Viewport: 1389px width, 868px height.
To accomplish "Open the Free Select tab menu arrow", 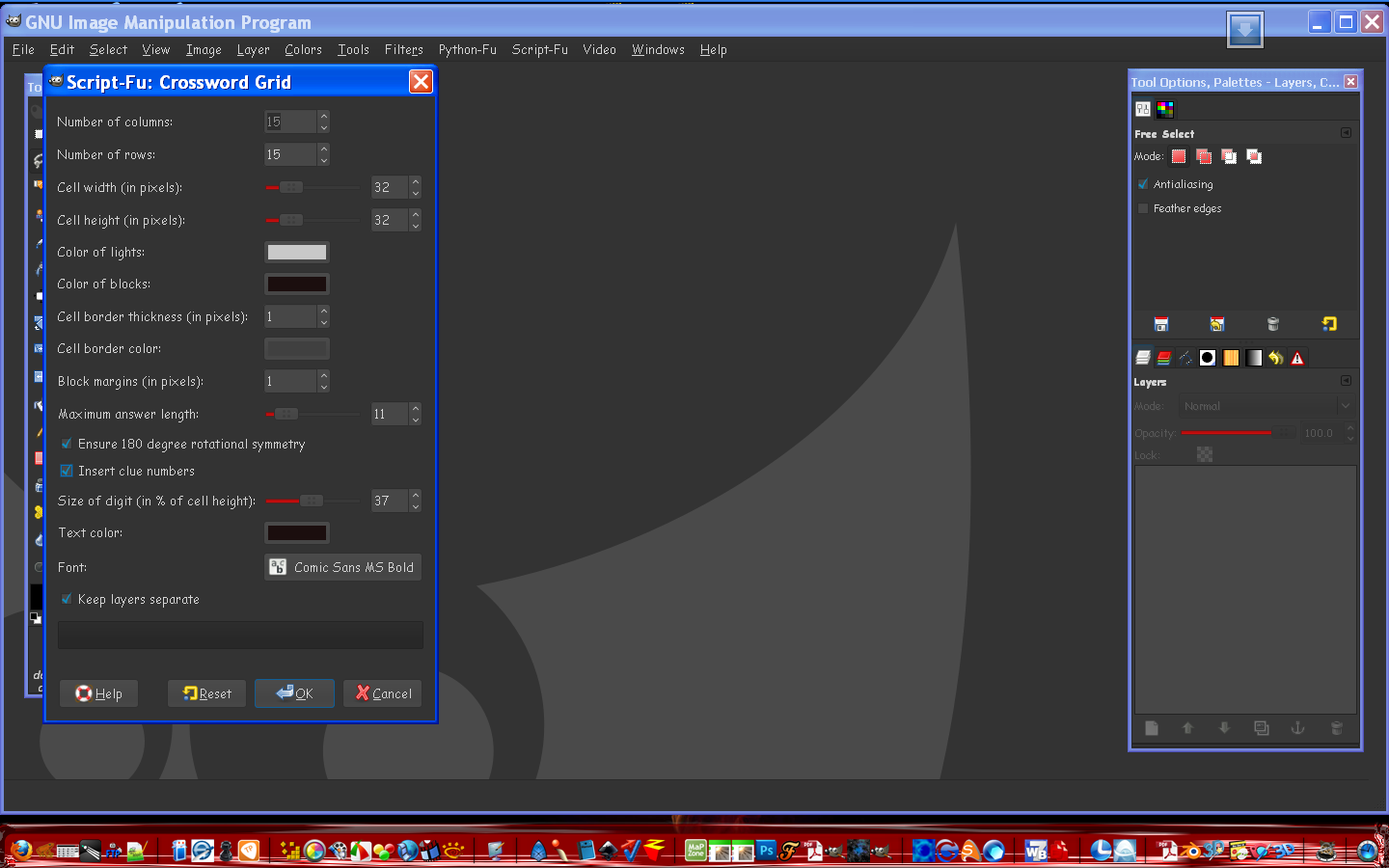I will click(x=1346, y=133).
